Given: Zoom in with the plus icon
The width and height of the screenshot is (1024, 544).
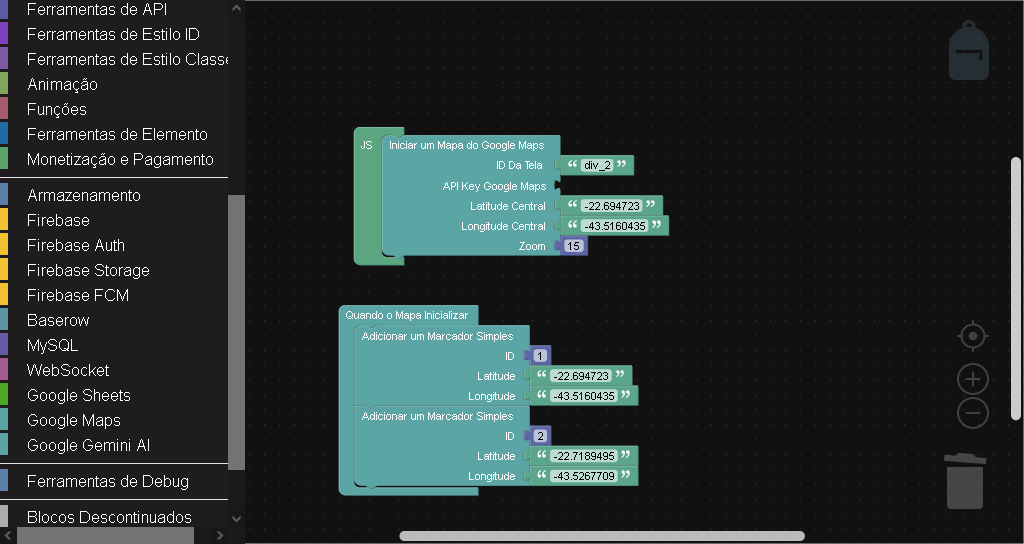Looking at the screenshot, I should pyautogui.click(x=973, y=379).
